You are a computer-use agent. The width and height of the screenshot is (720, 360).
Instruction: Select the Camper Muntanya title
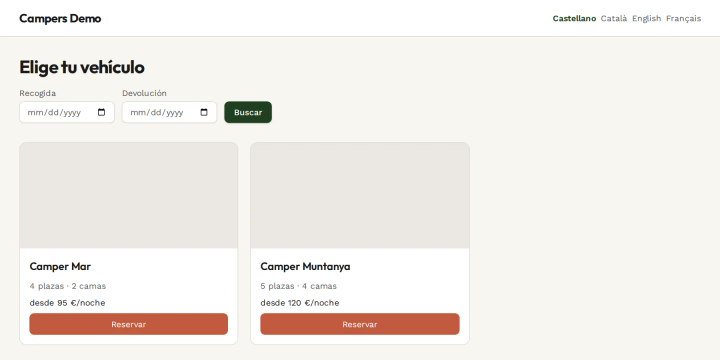click(305, 266)
